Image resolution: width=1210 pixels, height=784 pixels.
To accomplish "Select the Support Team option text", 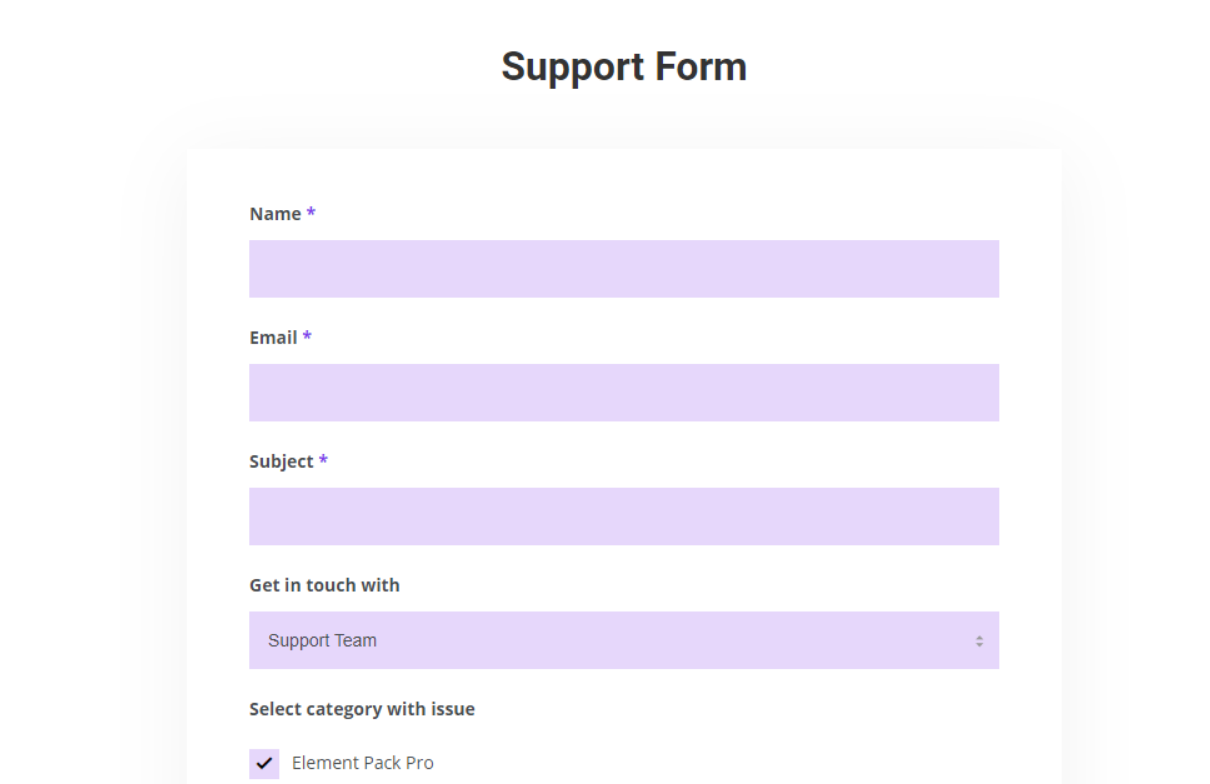I will point(322,641).
